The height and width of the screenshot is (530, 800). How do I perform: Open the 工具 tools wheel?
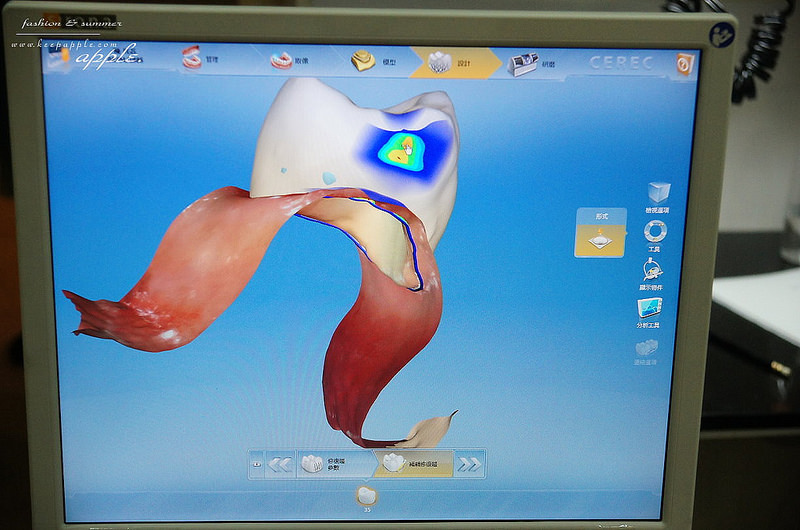[x=655, y=236]
